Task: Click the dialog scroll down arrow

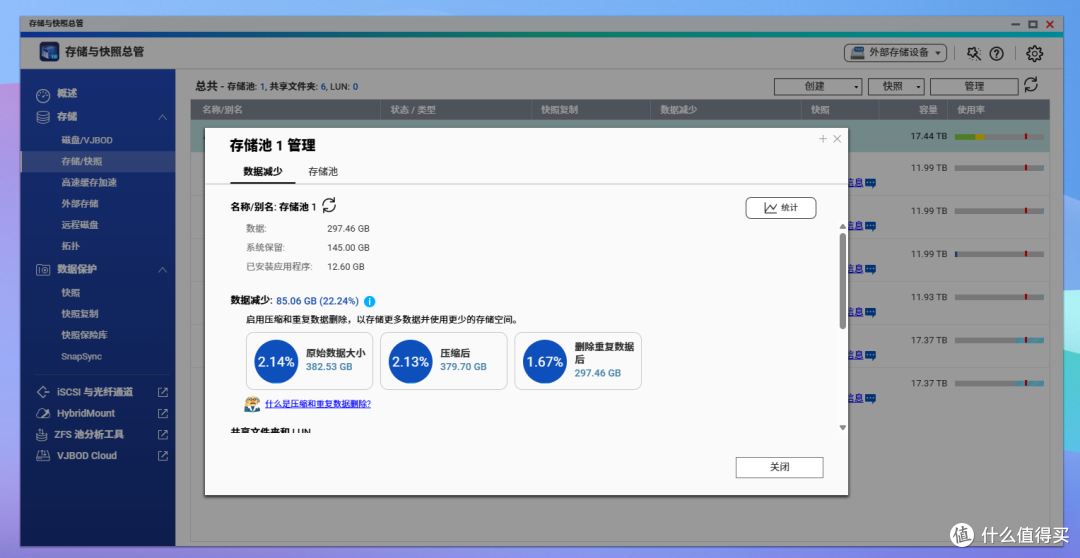Action: click(x=842, y=428)
